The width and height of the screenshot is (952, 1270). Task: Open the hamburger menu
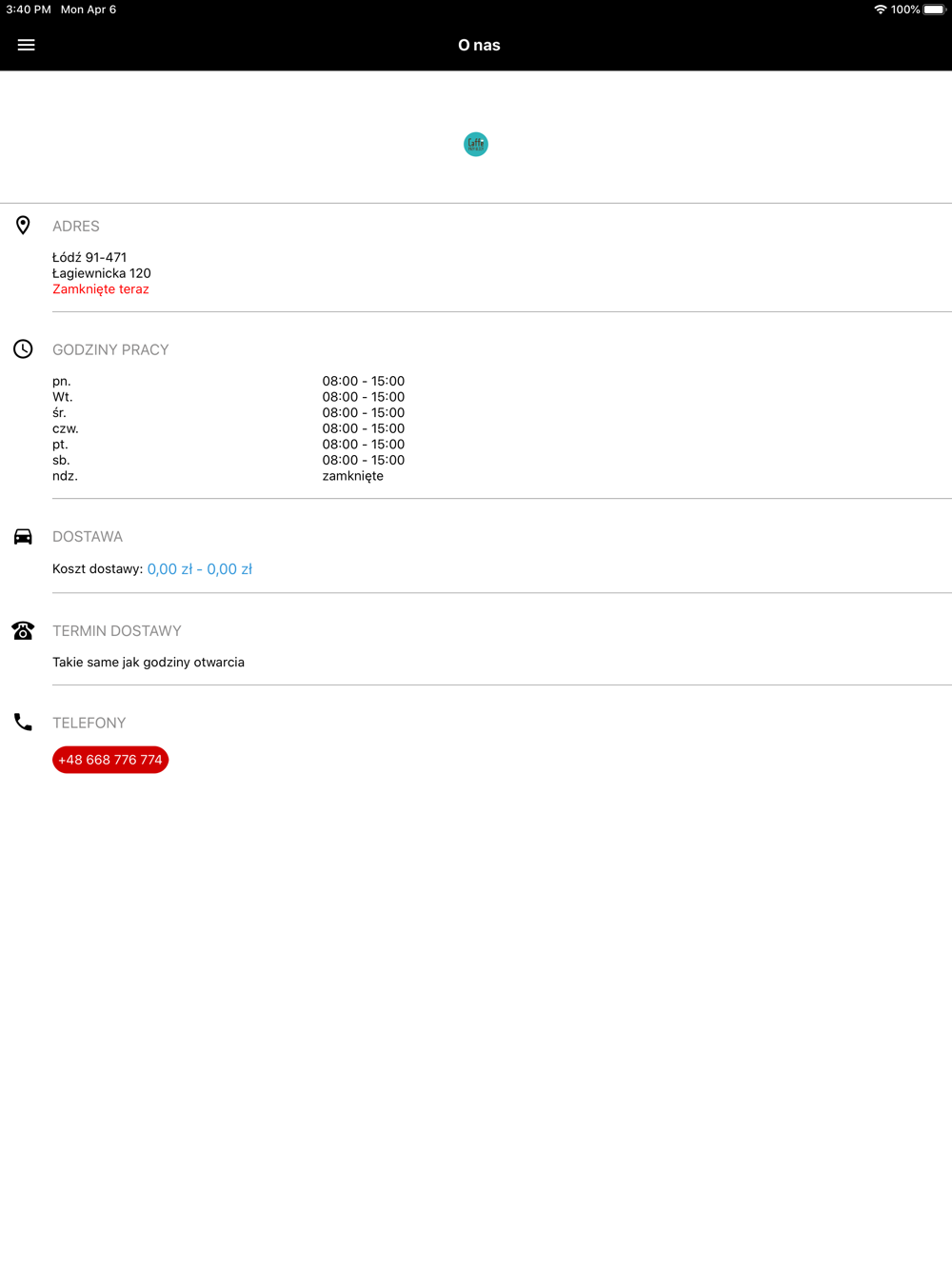click(x=27, y=45)
